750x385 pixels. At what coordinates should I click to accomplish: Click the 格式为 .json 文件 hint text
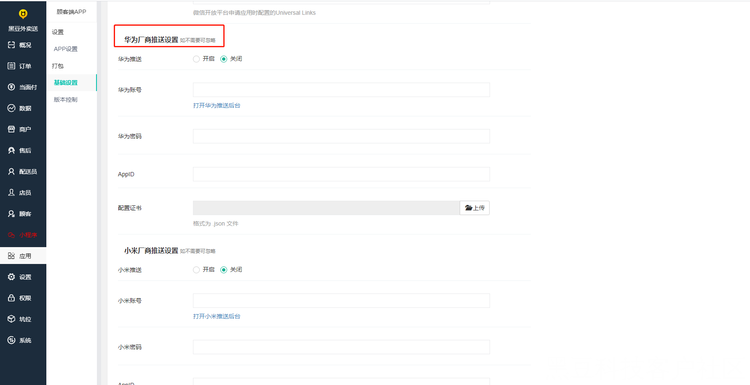pos(216,223)
